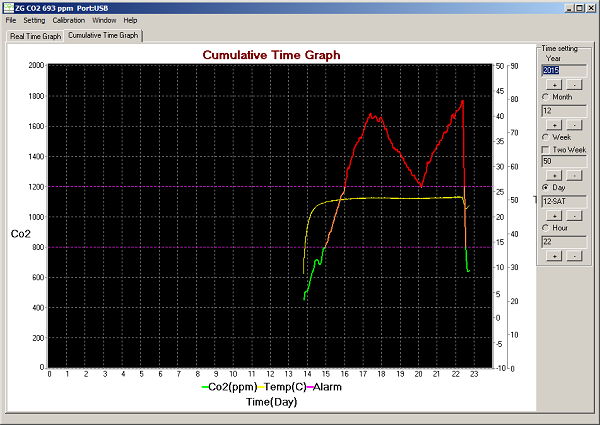Increase the Week with plus button
Screen dimensions: 600x425
tap(554, 175)
